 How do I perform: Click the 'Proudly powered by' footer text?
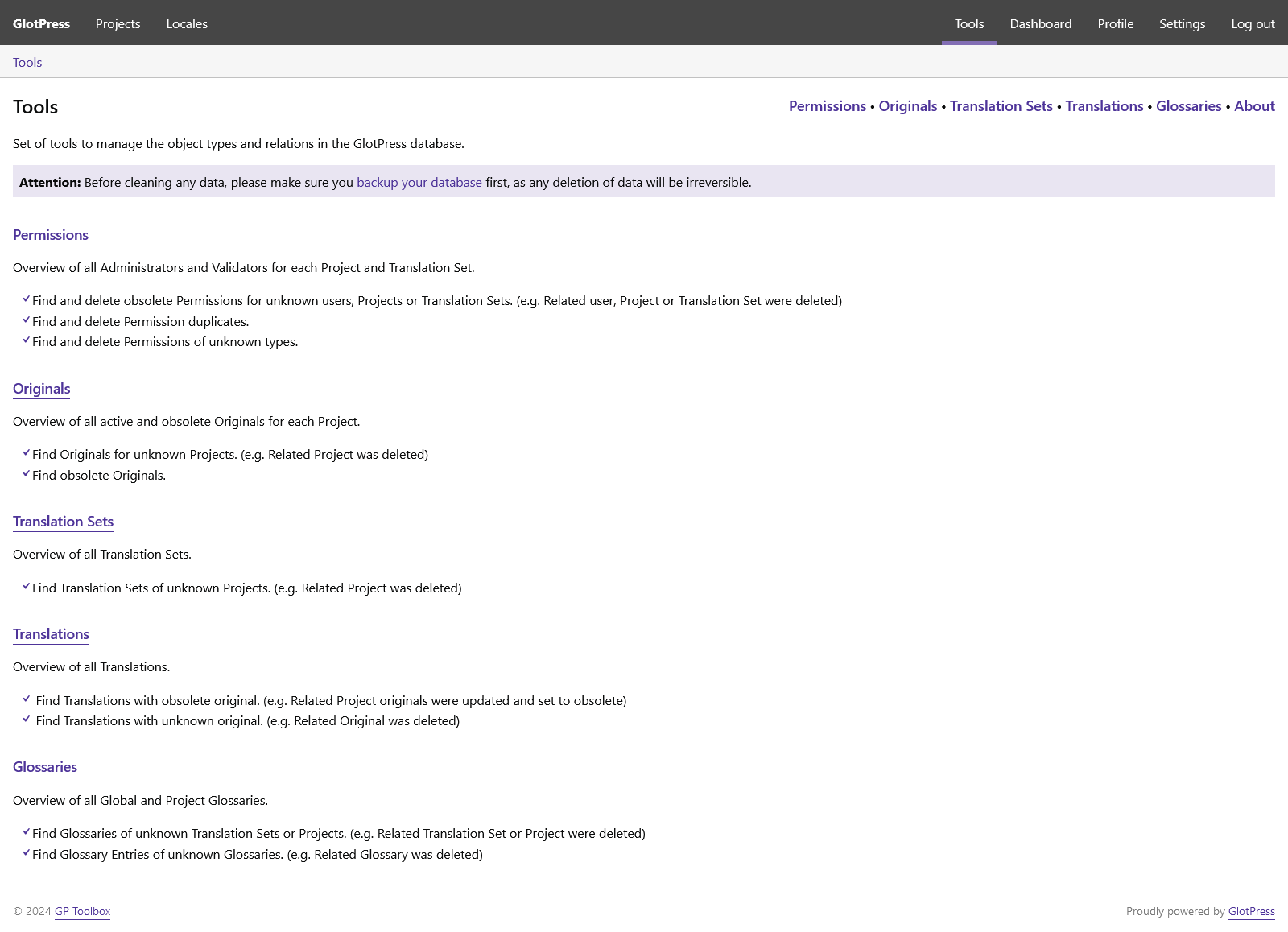(1175, 911)
